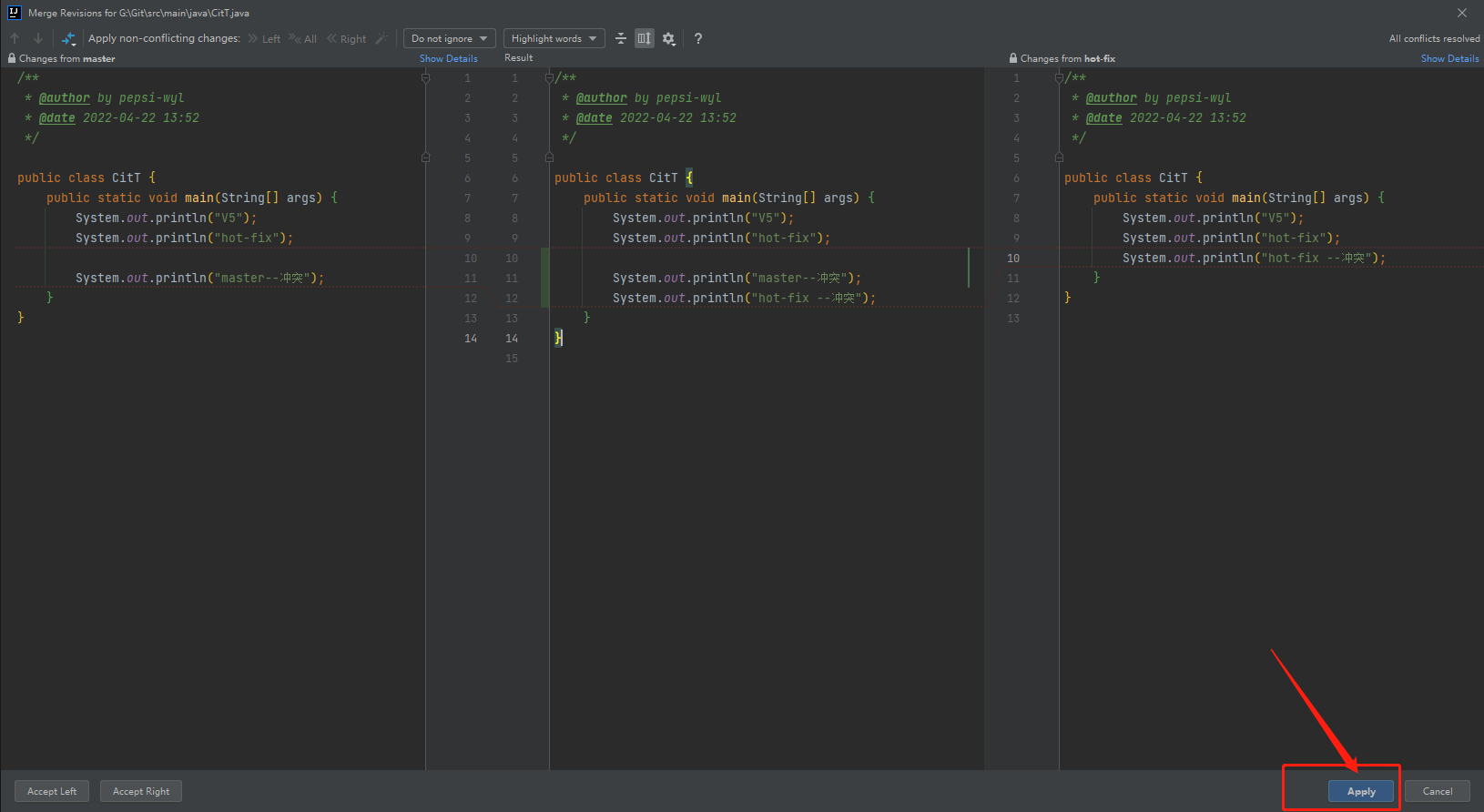The width and height of the screenshot is (1484, 812).
Task: Click main method line in Result pane
Action: click(x=729, y=198)
